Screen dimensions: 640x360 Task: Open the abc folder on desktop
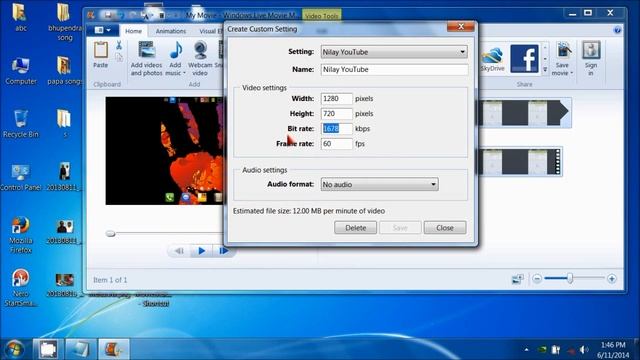pos(20,16)
